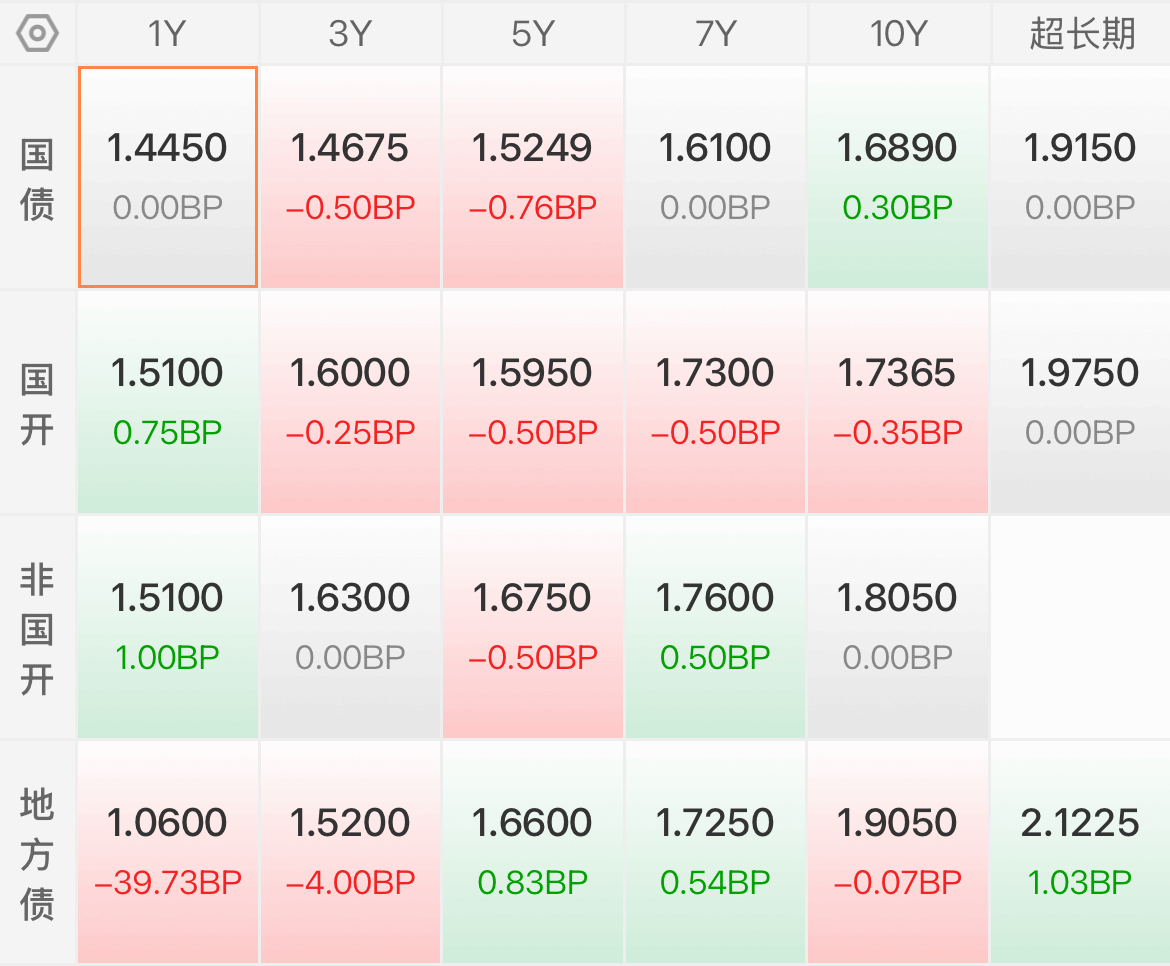
Task: Open 非国开 7Y cell showing 1.7600
Action: [715, 627]
